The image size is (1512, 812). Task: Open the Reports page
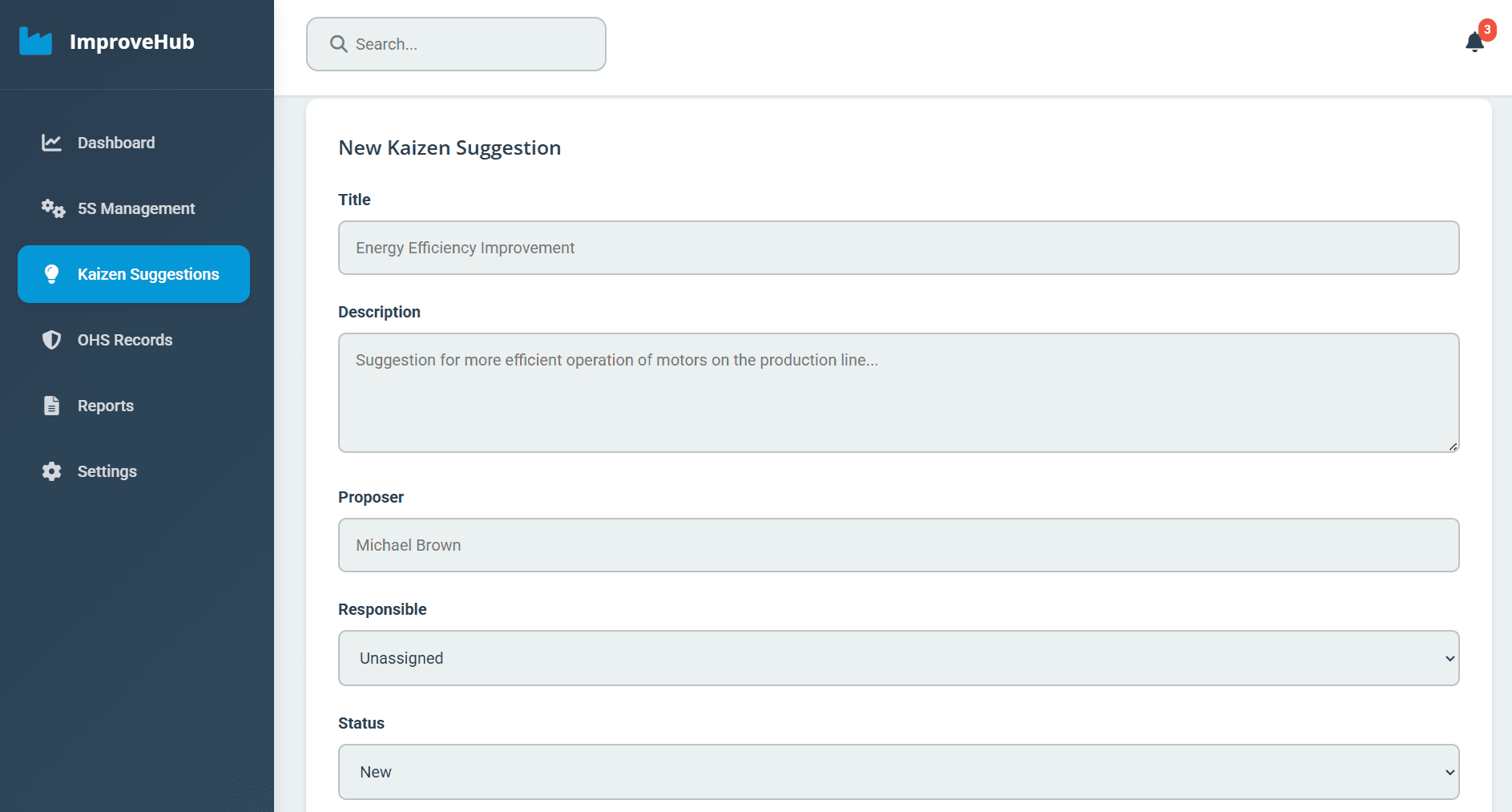(x=105, y=405)
